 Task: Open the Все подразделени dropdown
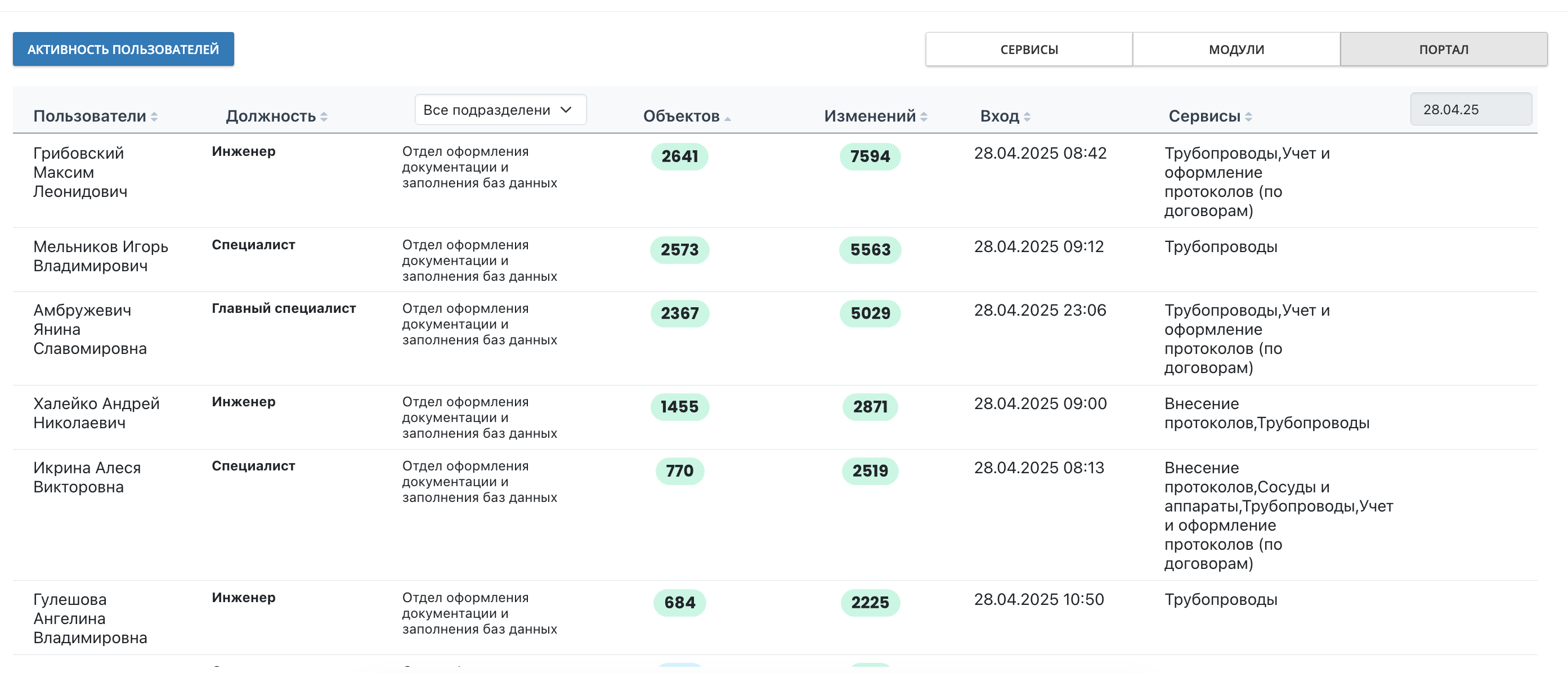coord(500,110)
